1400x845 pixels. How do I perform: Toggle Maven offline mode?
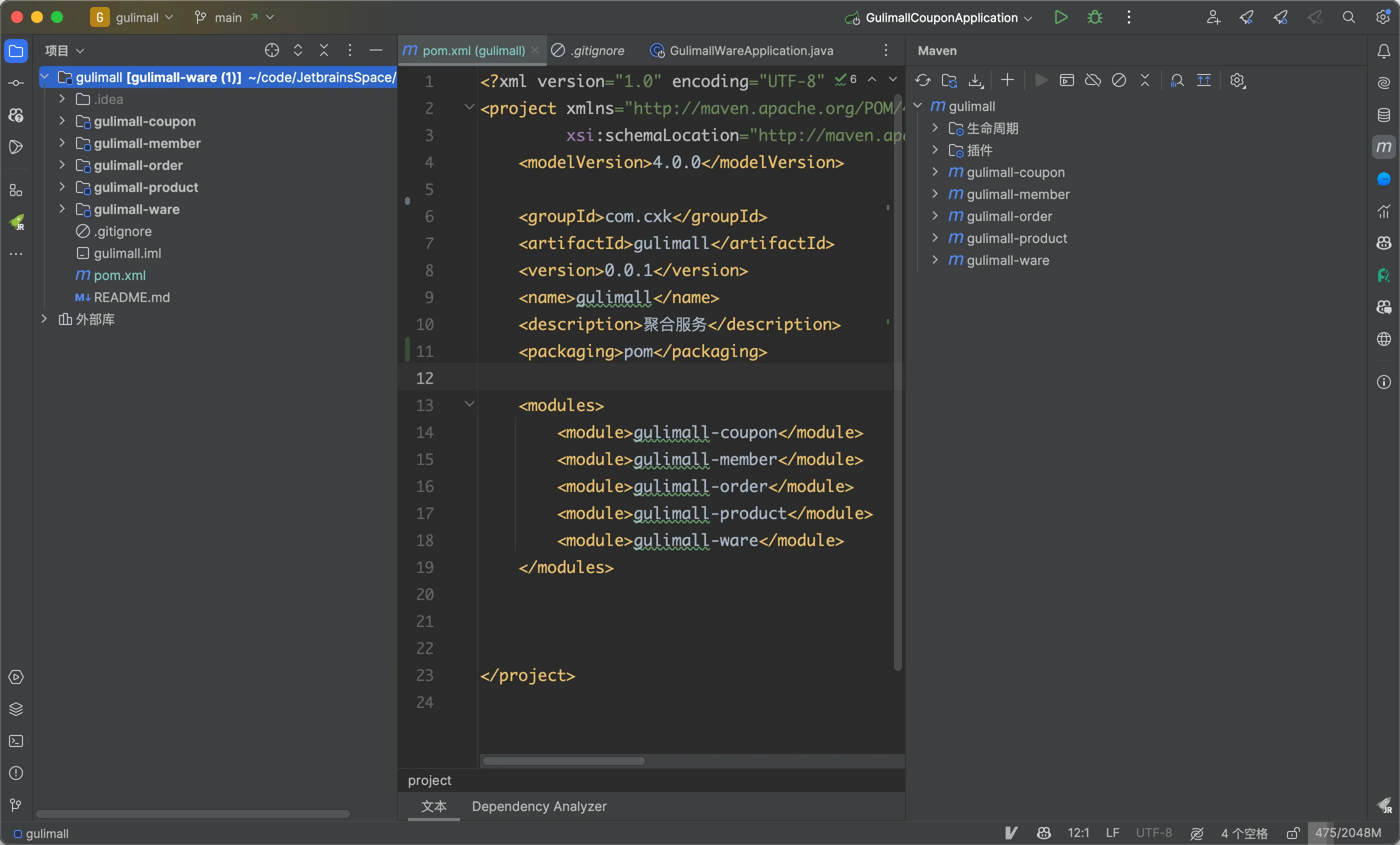click(1092, 80)
